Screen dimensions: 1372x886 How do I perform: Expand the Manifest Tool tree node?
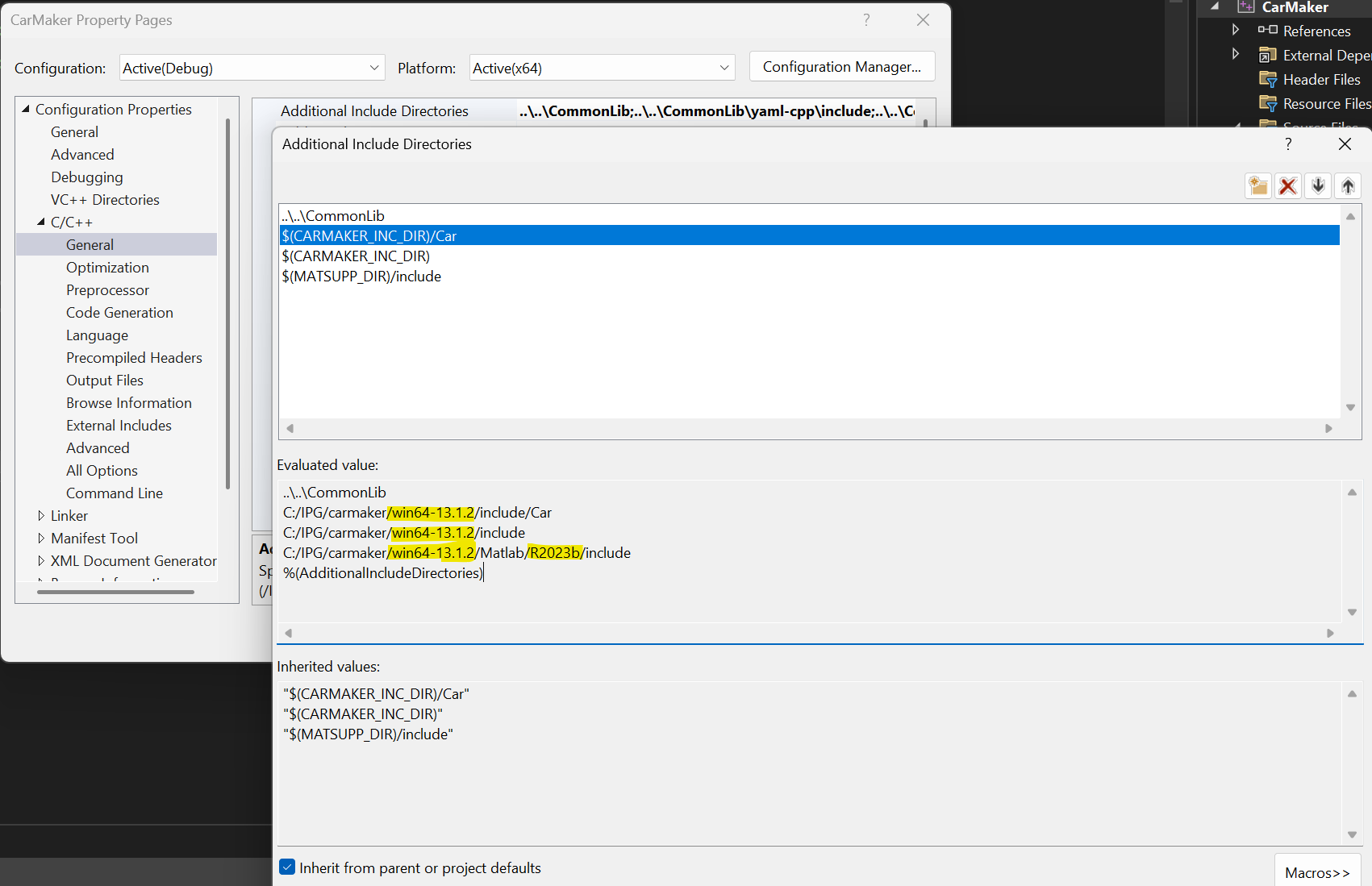point(41,538)
